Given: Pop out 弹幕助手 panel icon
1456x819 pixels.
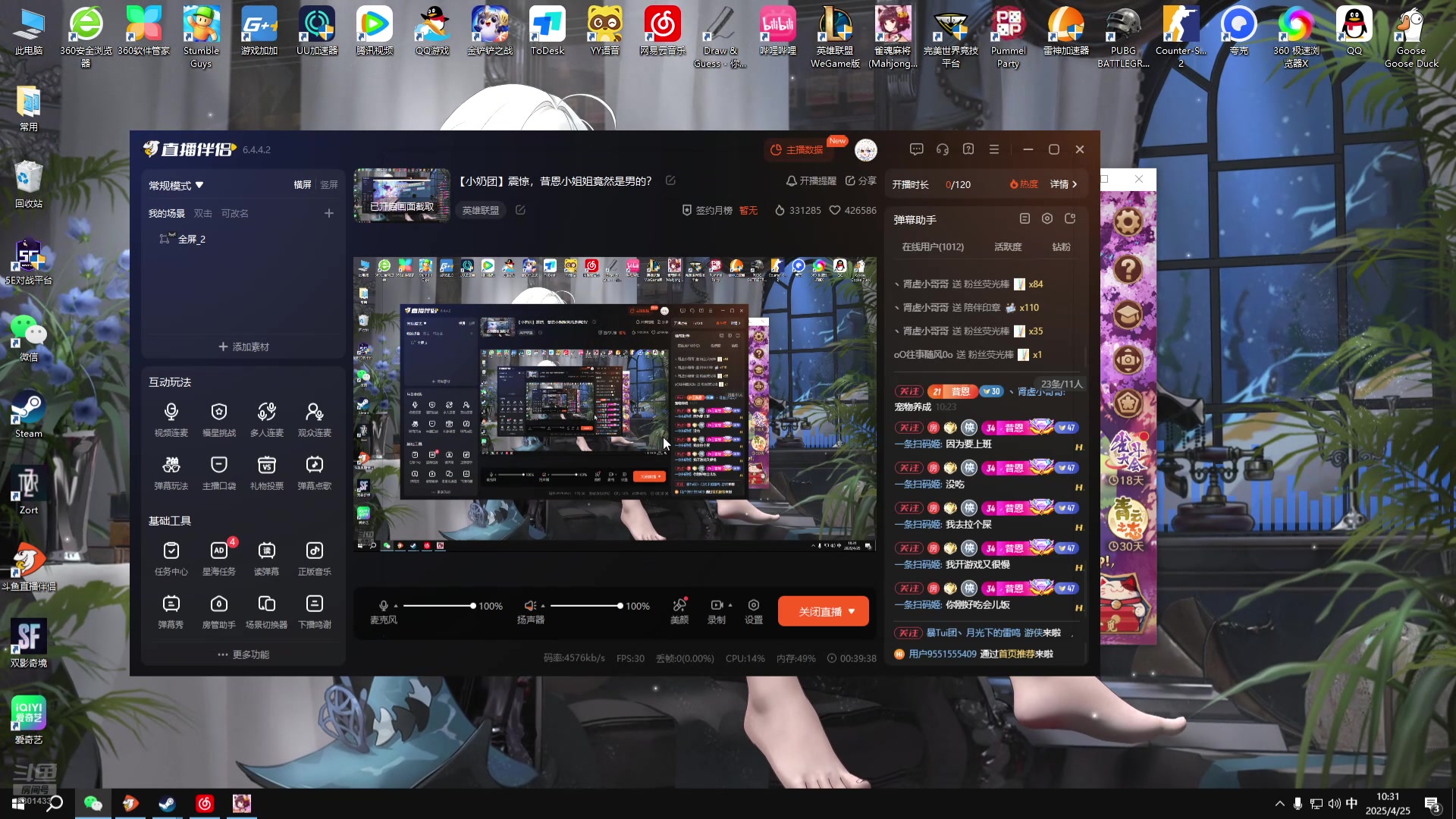Looking at the screenshot, I should pos(1070,218).
